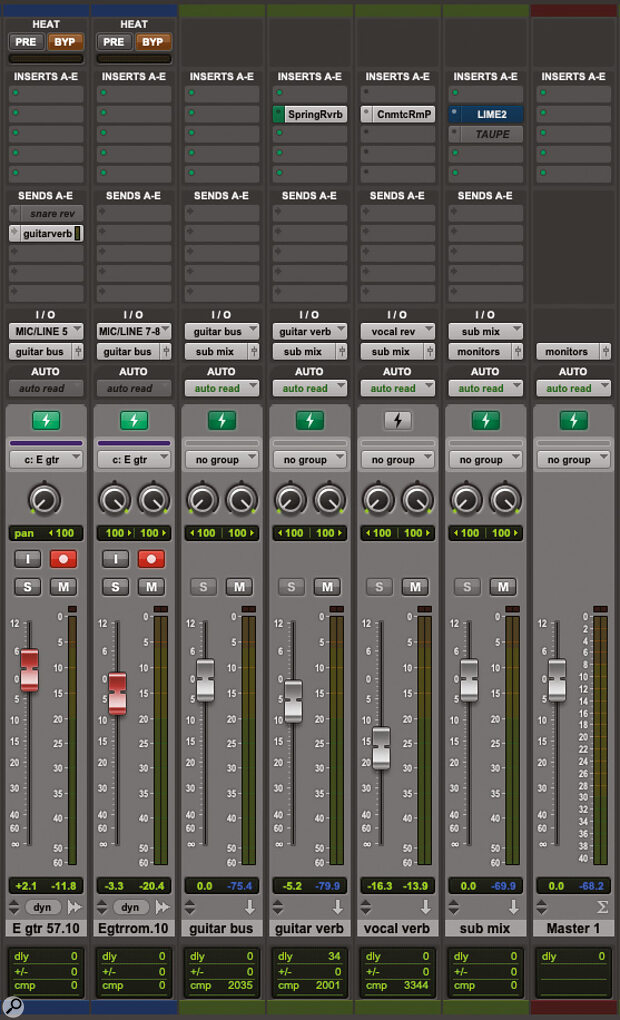
Task: Toggle dynamics on Egtrrom.10 track
Action: point(130,907)
